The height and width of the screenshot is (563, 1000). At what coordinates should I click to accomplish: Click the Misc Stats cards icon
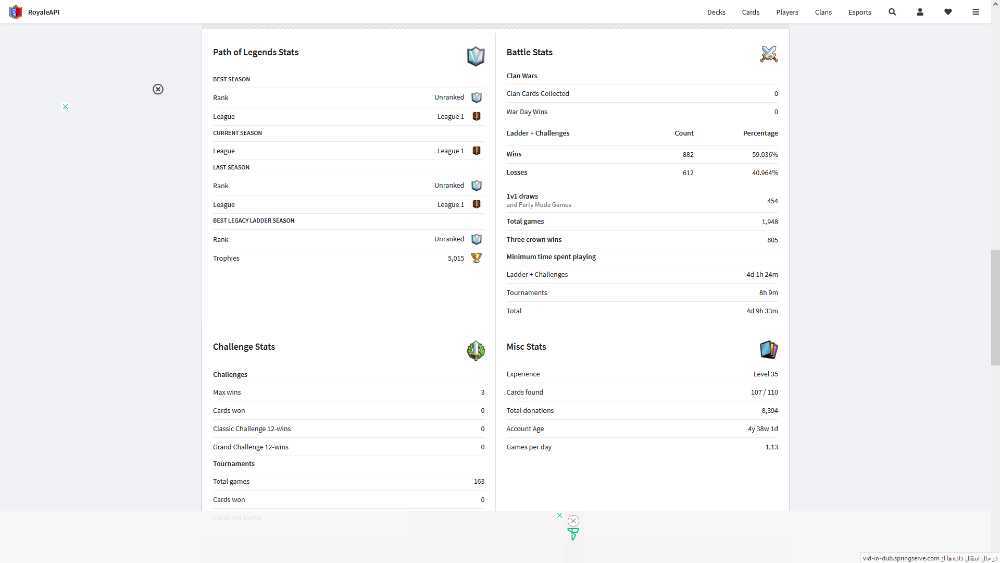click(x=768, y=349)
